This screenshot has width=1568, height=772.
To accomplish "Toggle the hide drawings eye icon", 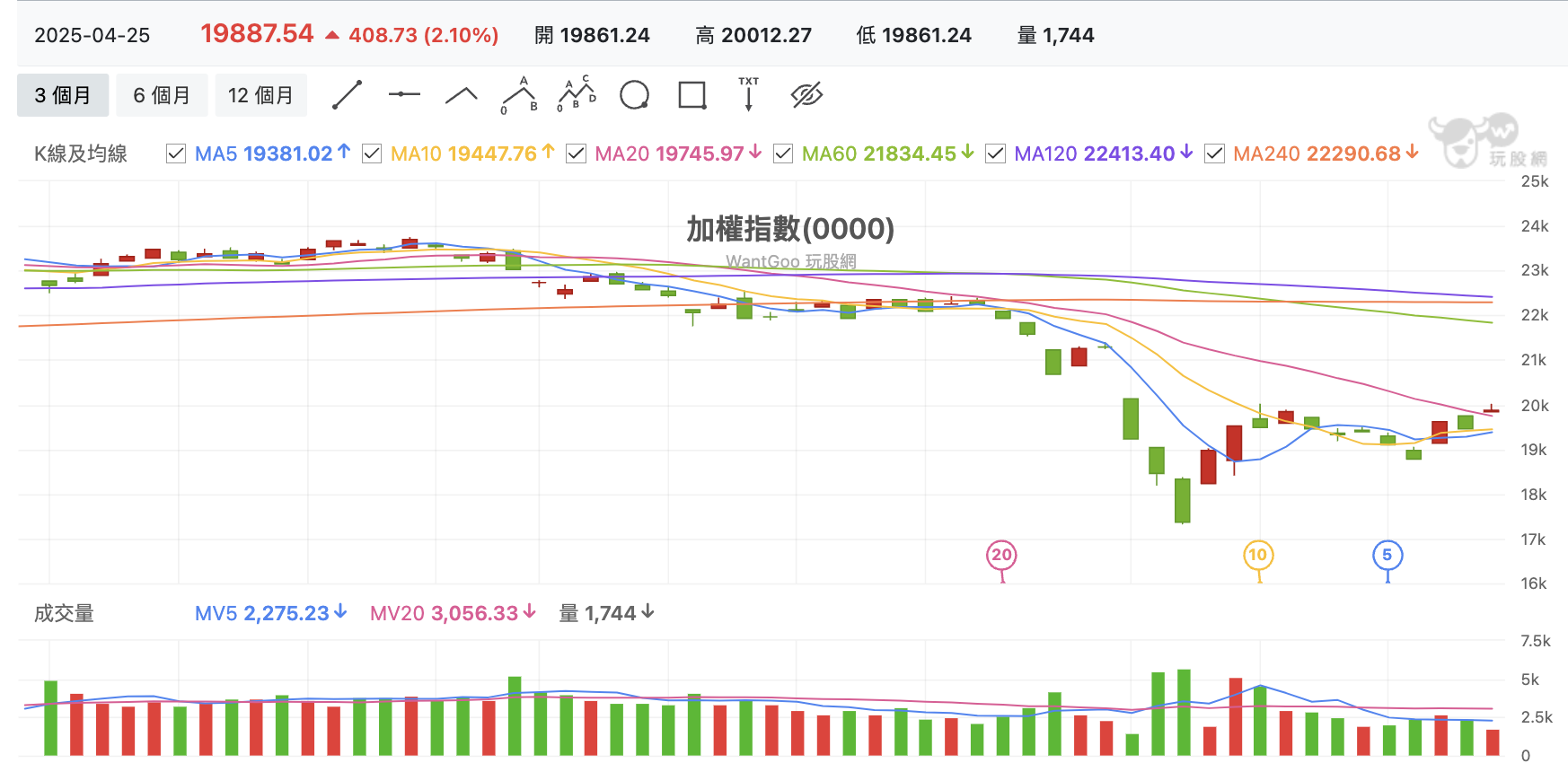I will tap(806, 95).
